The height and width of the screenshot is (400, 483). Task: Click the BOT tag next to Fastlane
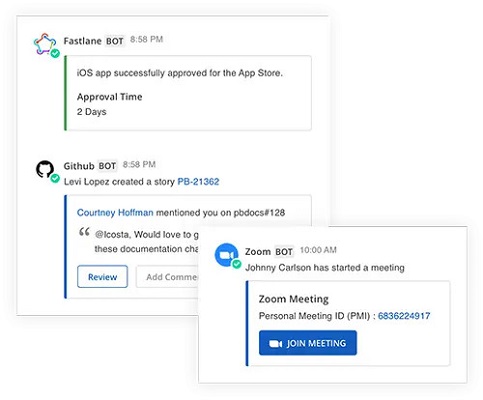click(115, 41)
